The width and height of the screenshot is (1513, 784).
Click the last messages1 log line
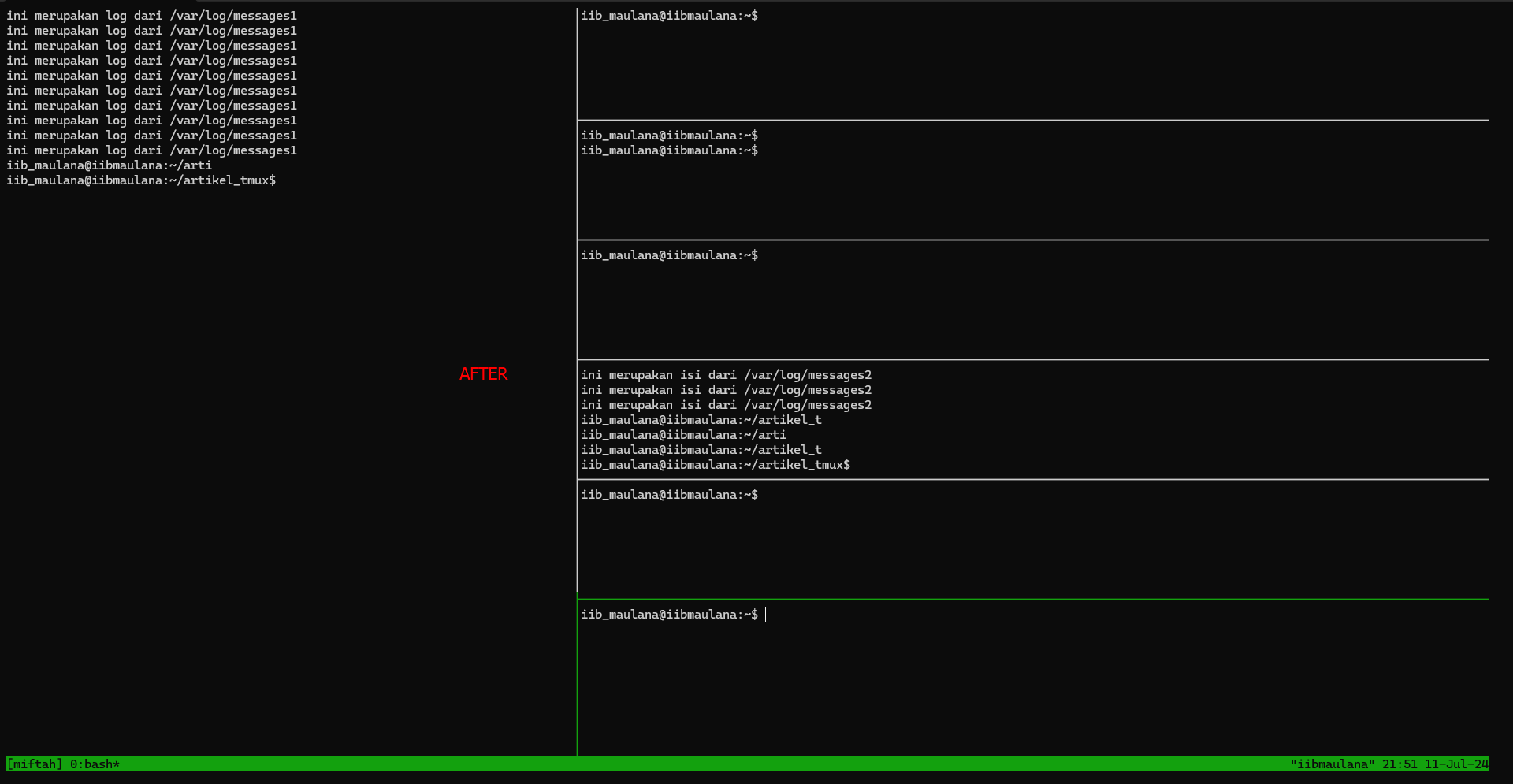pos(151,150)
